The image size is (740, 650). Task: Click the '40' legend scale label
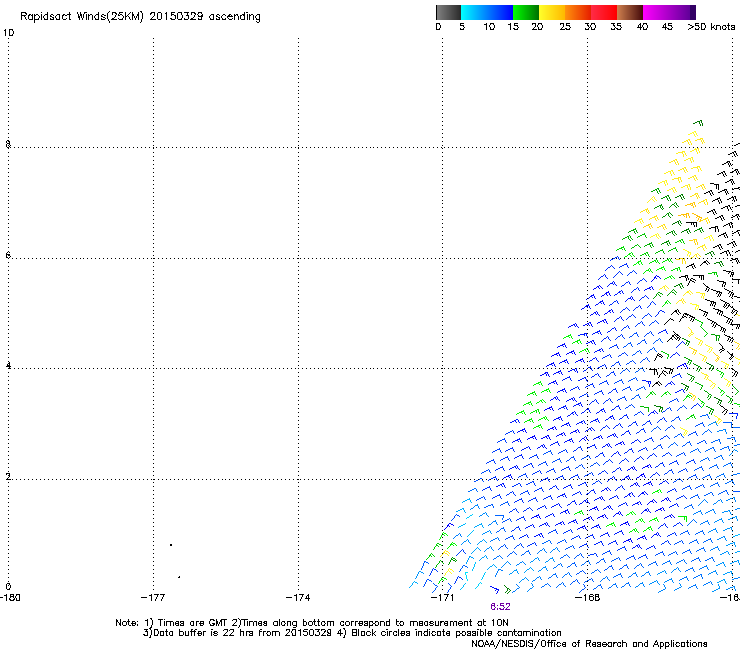point(642,27)
